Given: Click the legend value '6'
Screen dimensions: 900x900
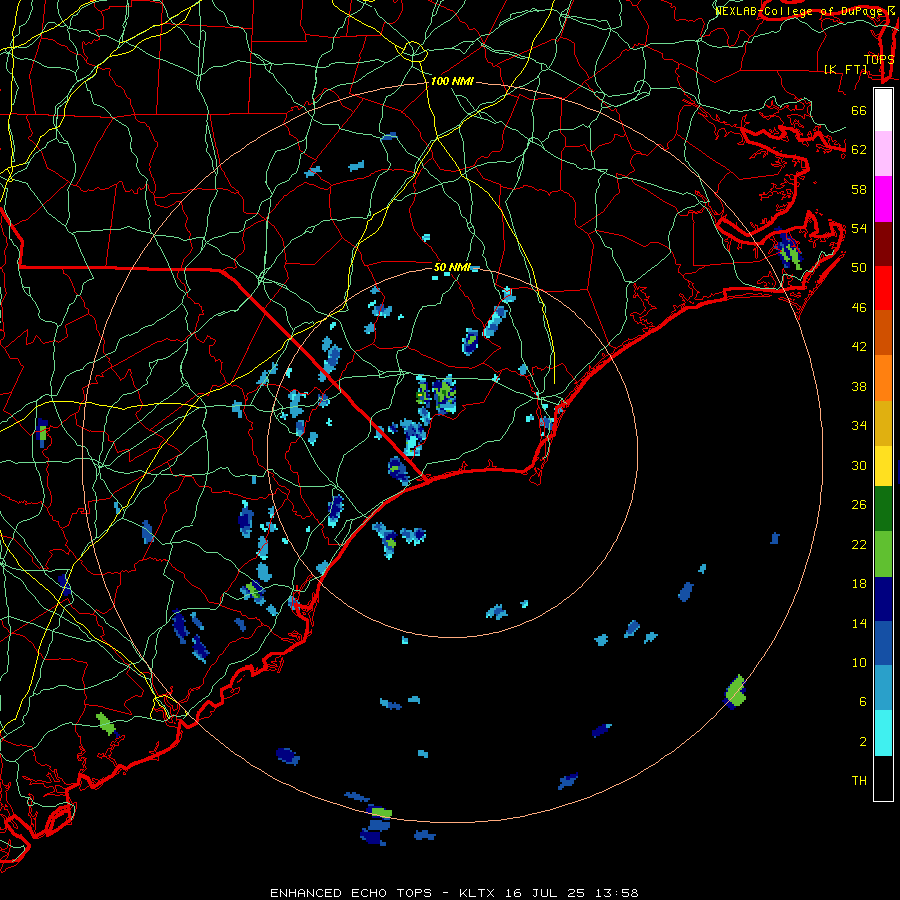Looking at the screenshot, I should (x=863, y=702).
